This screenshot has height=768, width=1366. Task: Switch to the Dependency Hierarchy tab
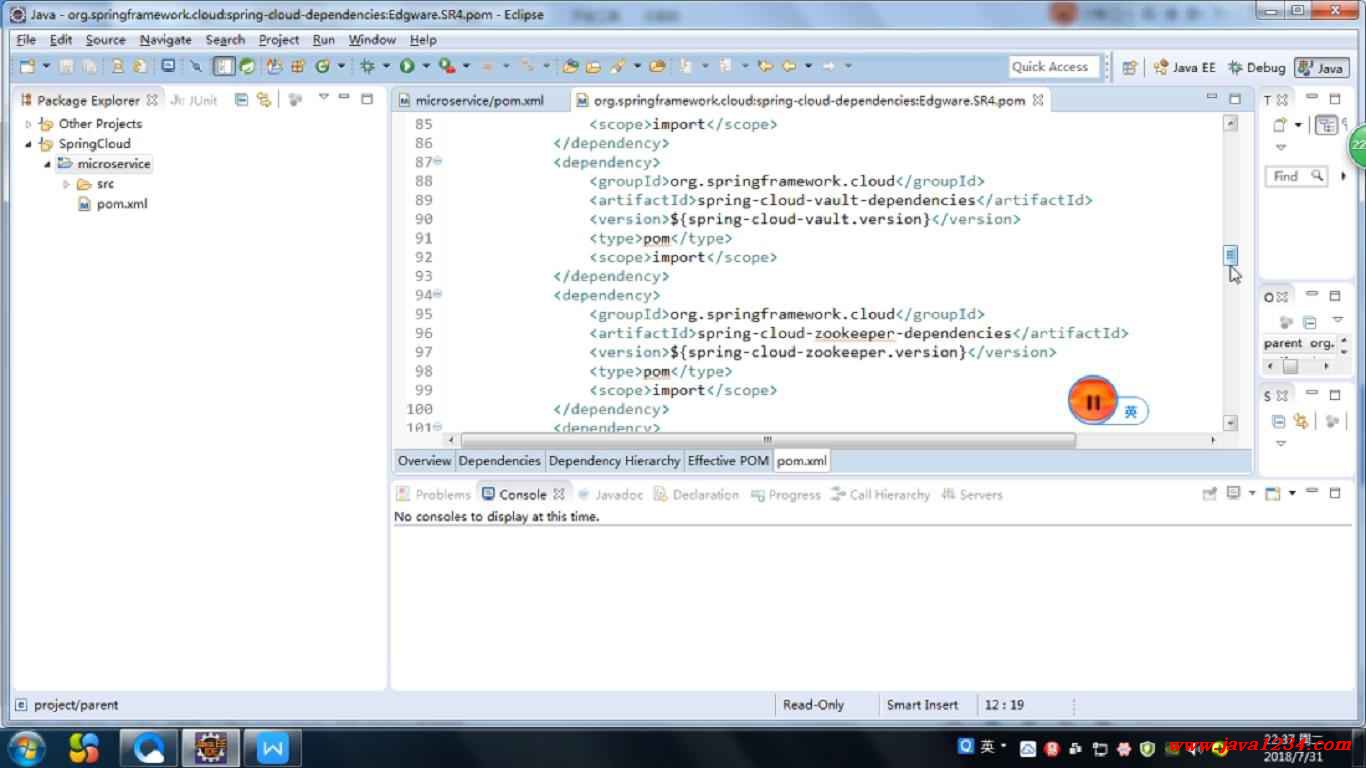[614, 461]
